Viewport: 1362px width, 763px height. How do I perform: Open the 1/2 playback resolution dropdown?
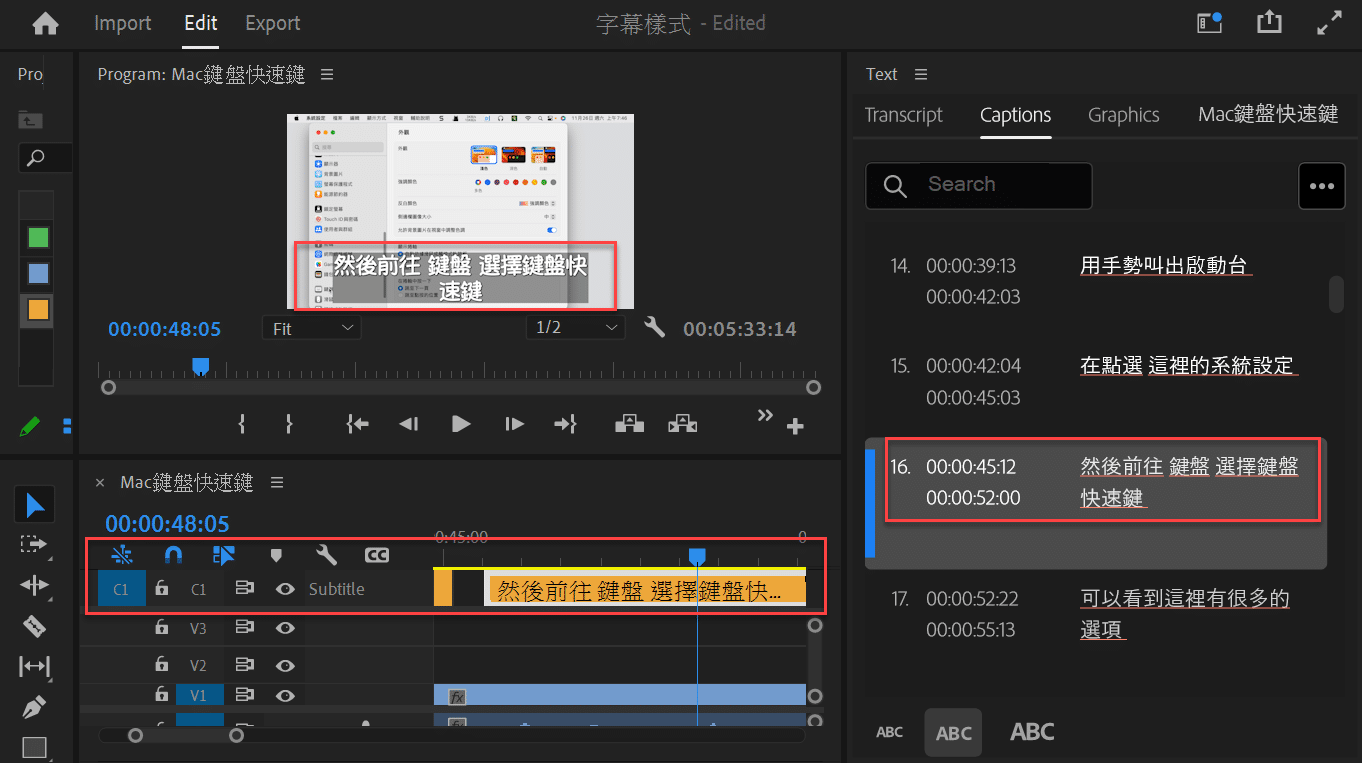pyautogui.click(x=576, y=328)
